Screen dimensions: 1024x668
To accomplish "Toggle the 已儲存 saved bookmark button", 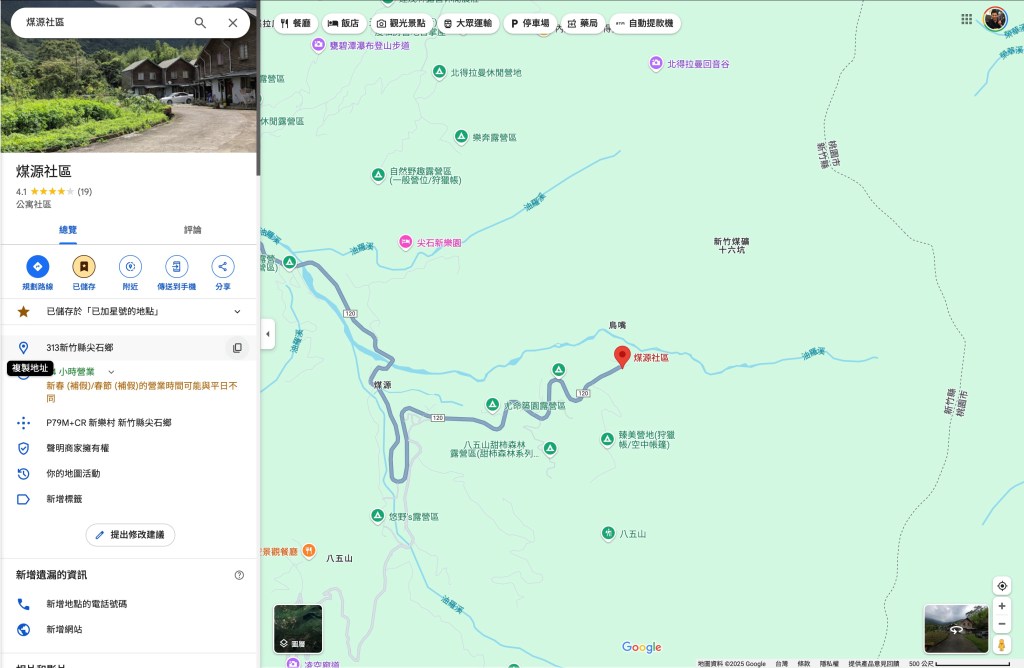I will [84, 267].
